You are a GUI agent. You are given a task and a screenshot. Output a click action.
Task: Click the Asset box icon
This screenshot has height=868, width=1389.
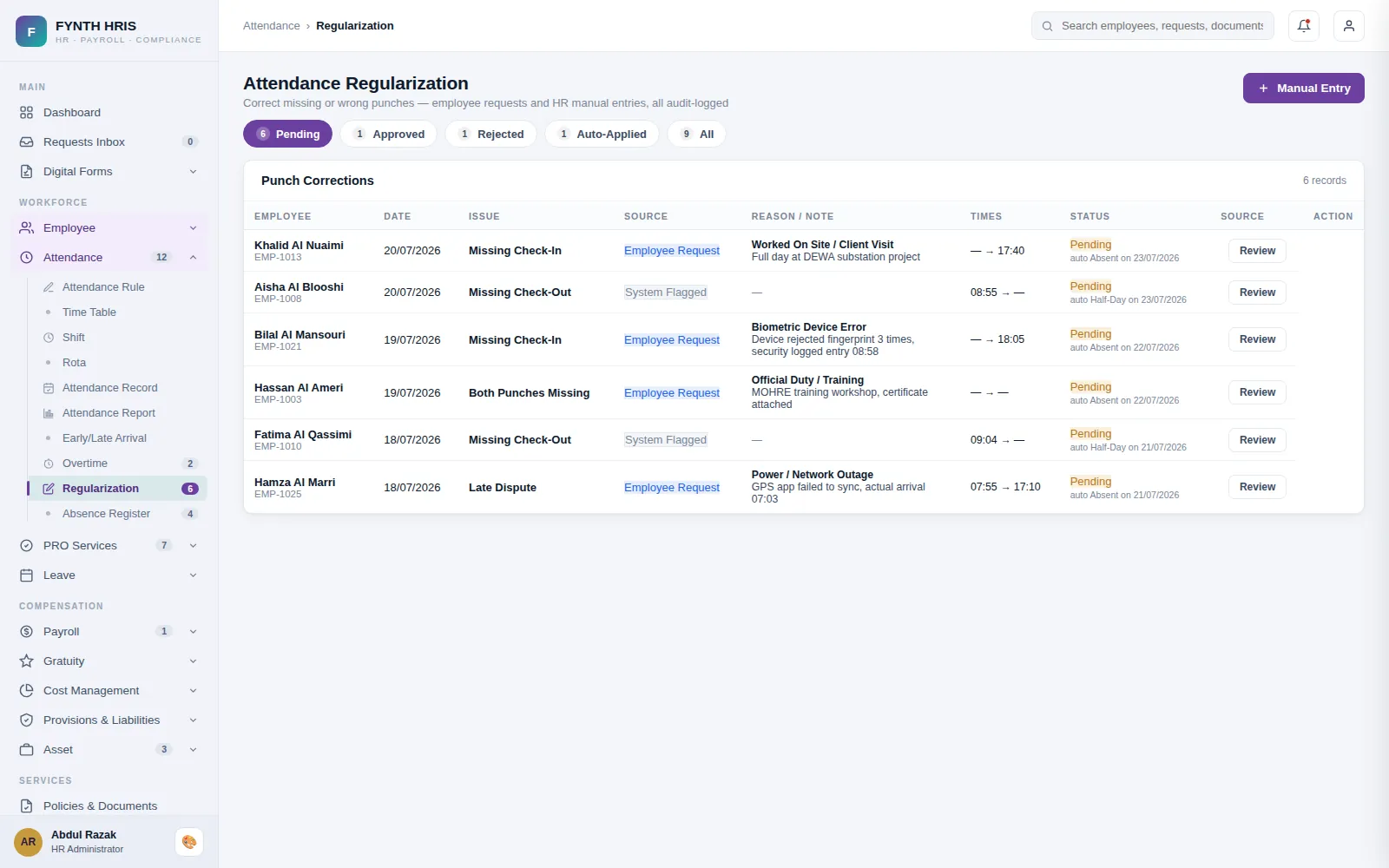pyautogui.click(x=27, y=750)
